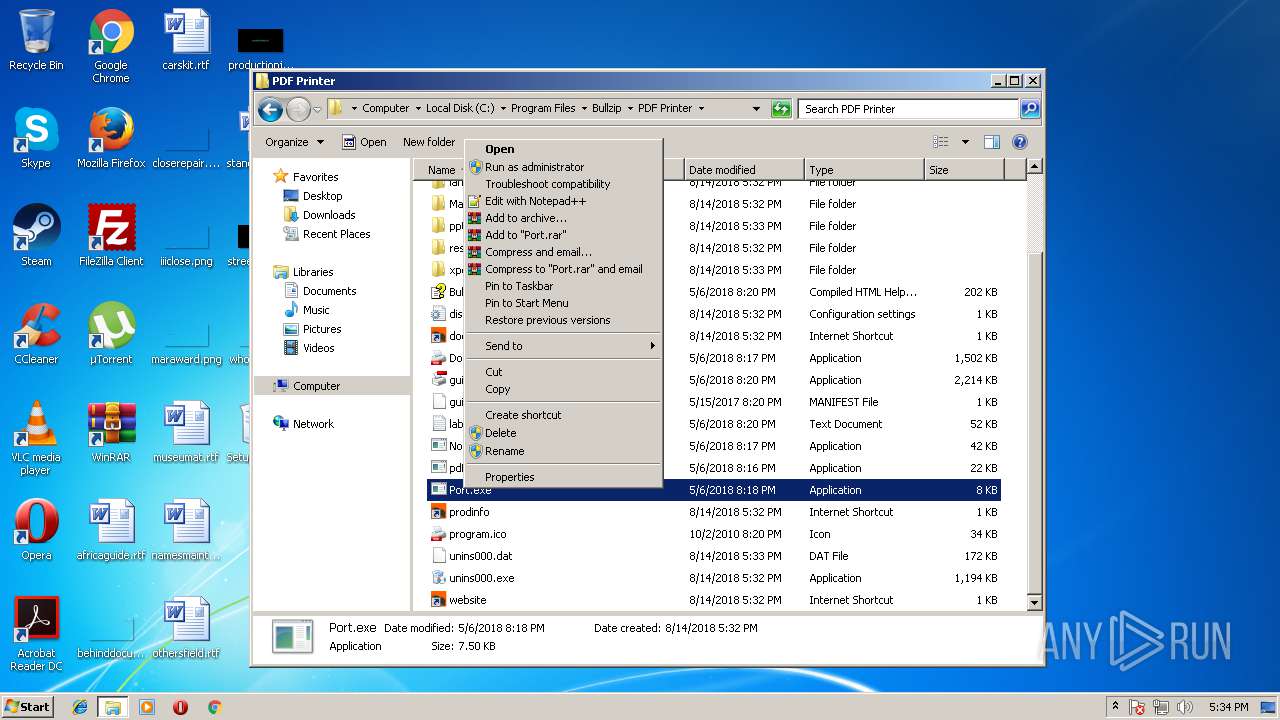Open the Explorer help question mark icon
The height and width of the screenshot is (720, 1280).
coord(1020,142)
